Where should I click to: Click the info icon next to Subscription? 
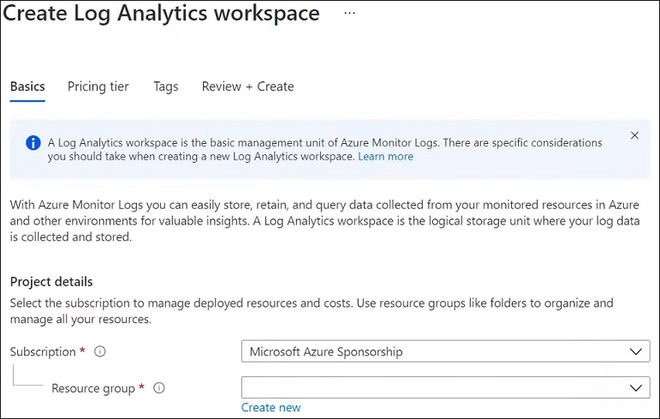pos(100,352)
